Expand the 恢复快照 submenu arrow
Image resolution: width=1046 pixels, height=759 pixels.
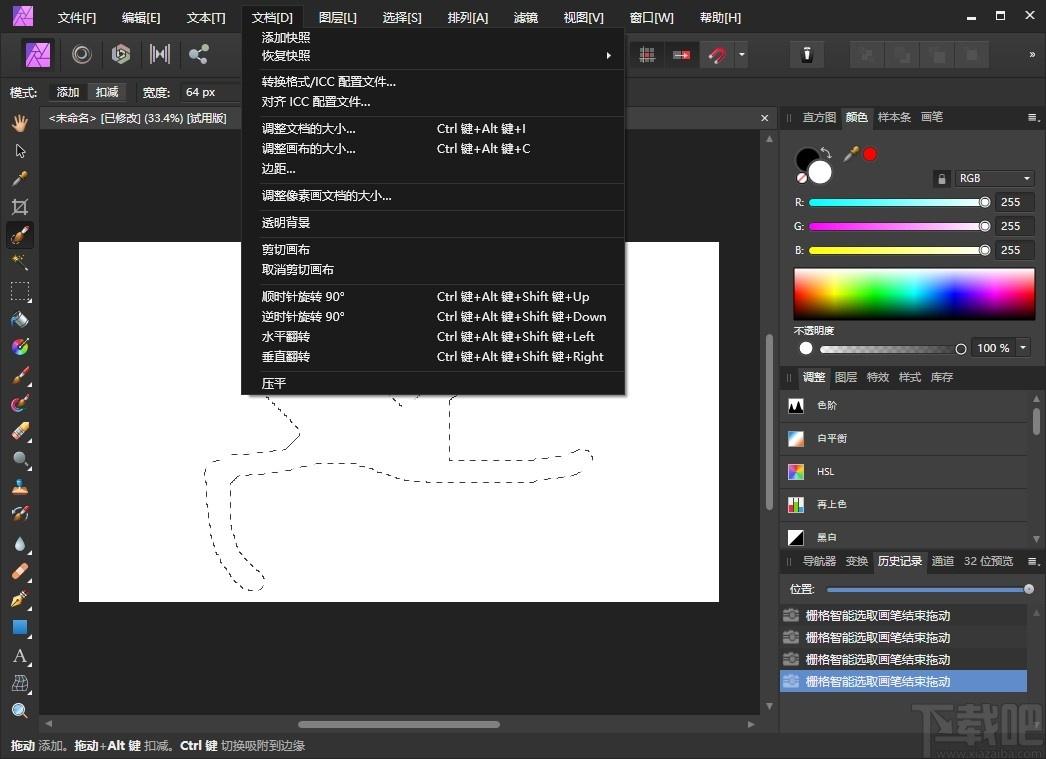[x=608, y=56]
